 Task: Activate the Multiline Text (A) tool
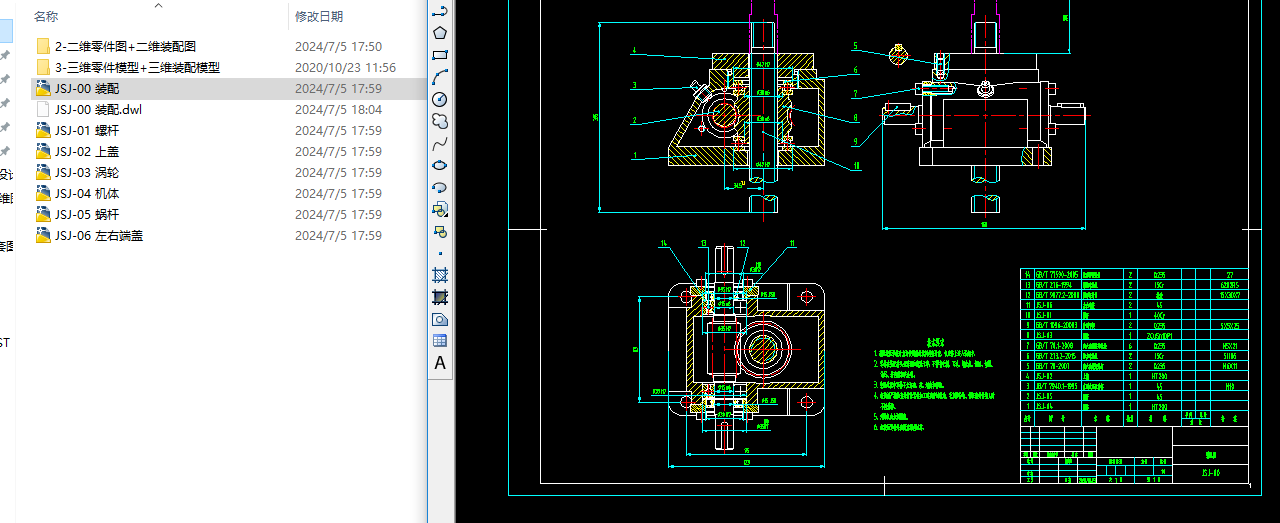point(439,363)
